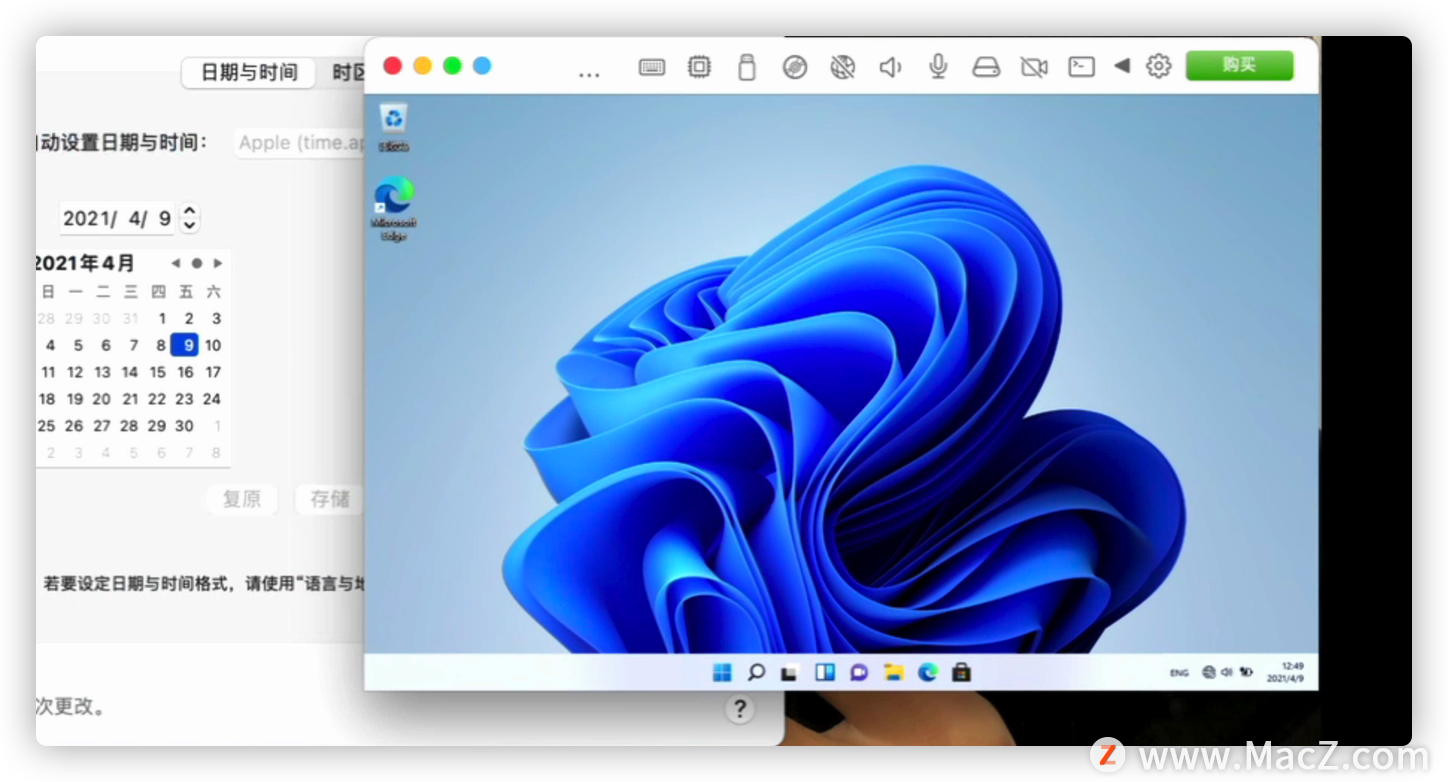Open Microsoft Store on the Windows taskbar
Screen dimensions: 1448x782
coord(961,673)
